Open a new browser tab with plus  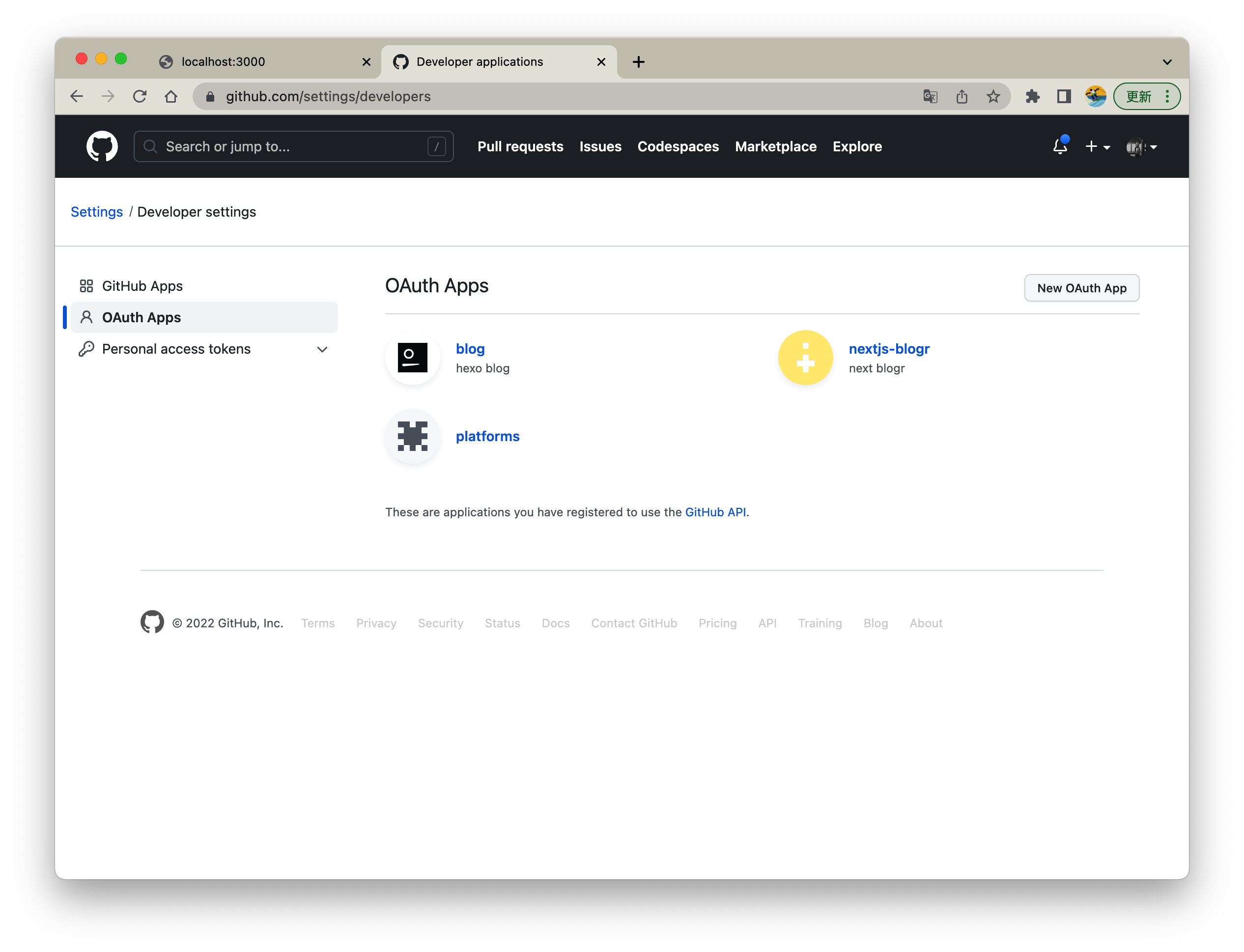[x=639, y=62]
